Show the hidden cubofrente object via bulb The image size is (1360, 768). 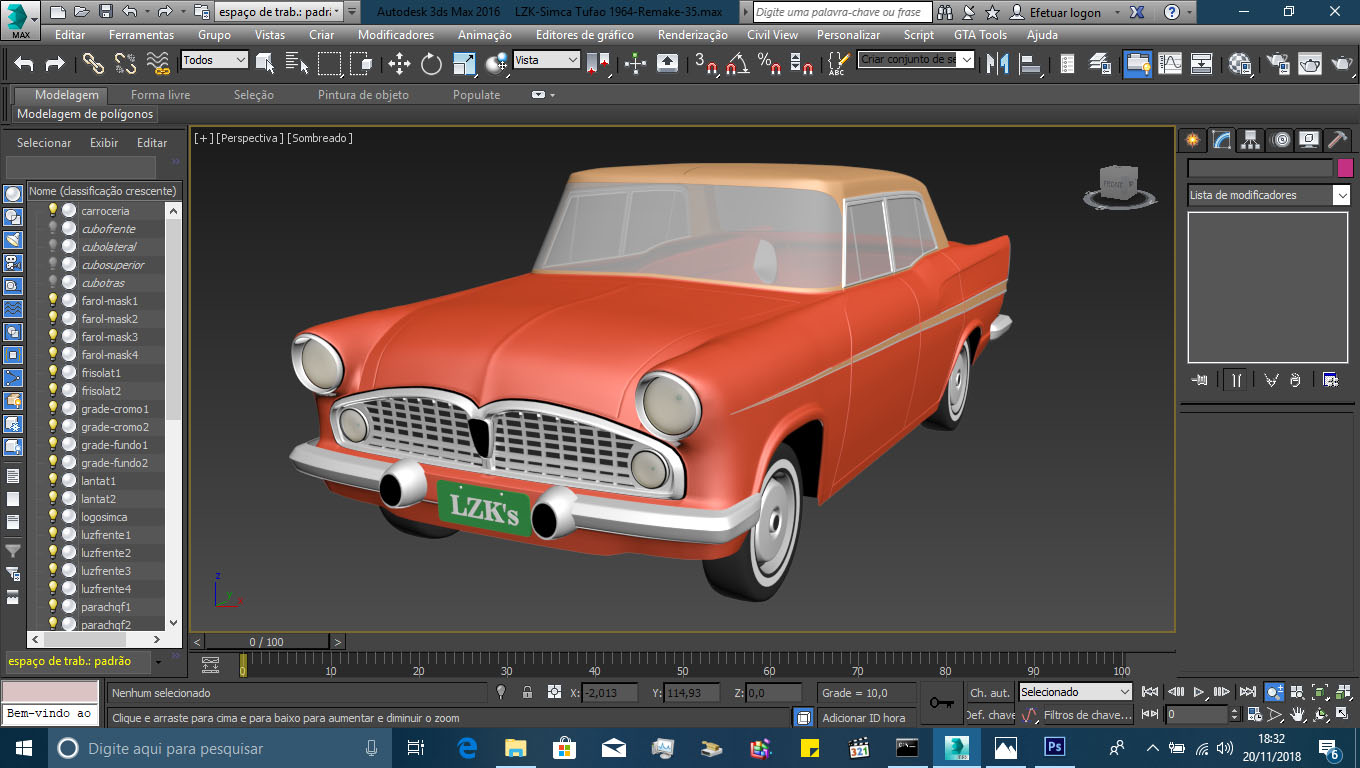click(x=53, y=229)
